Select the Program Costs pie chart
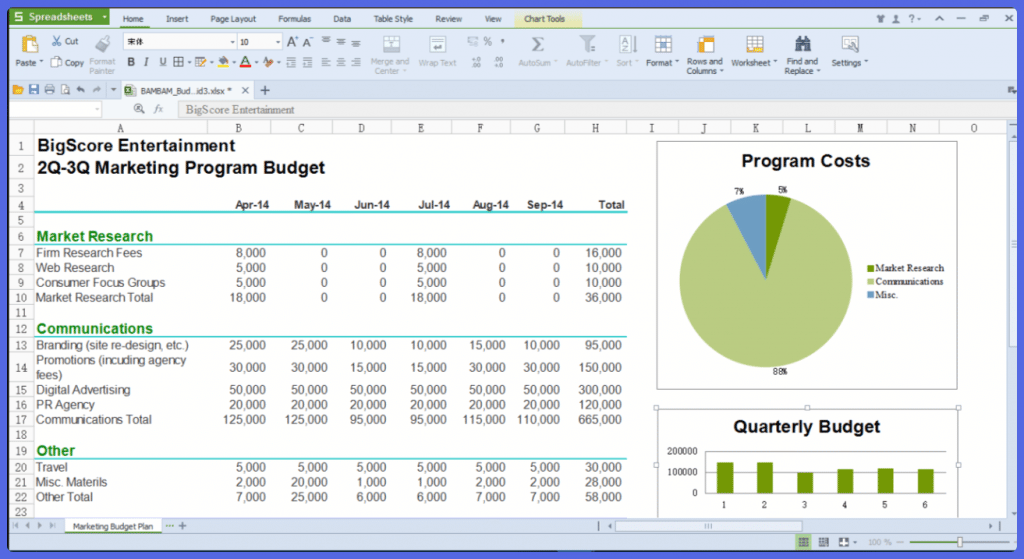Viewport: 1024px width, 559px height. pos(807,265)
